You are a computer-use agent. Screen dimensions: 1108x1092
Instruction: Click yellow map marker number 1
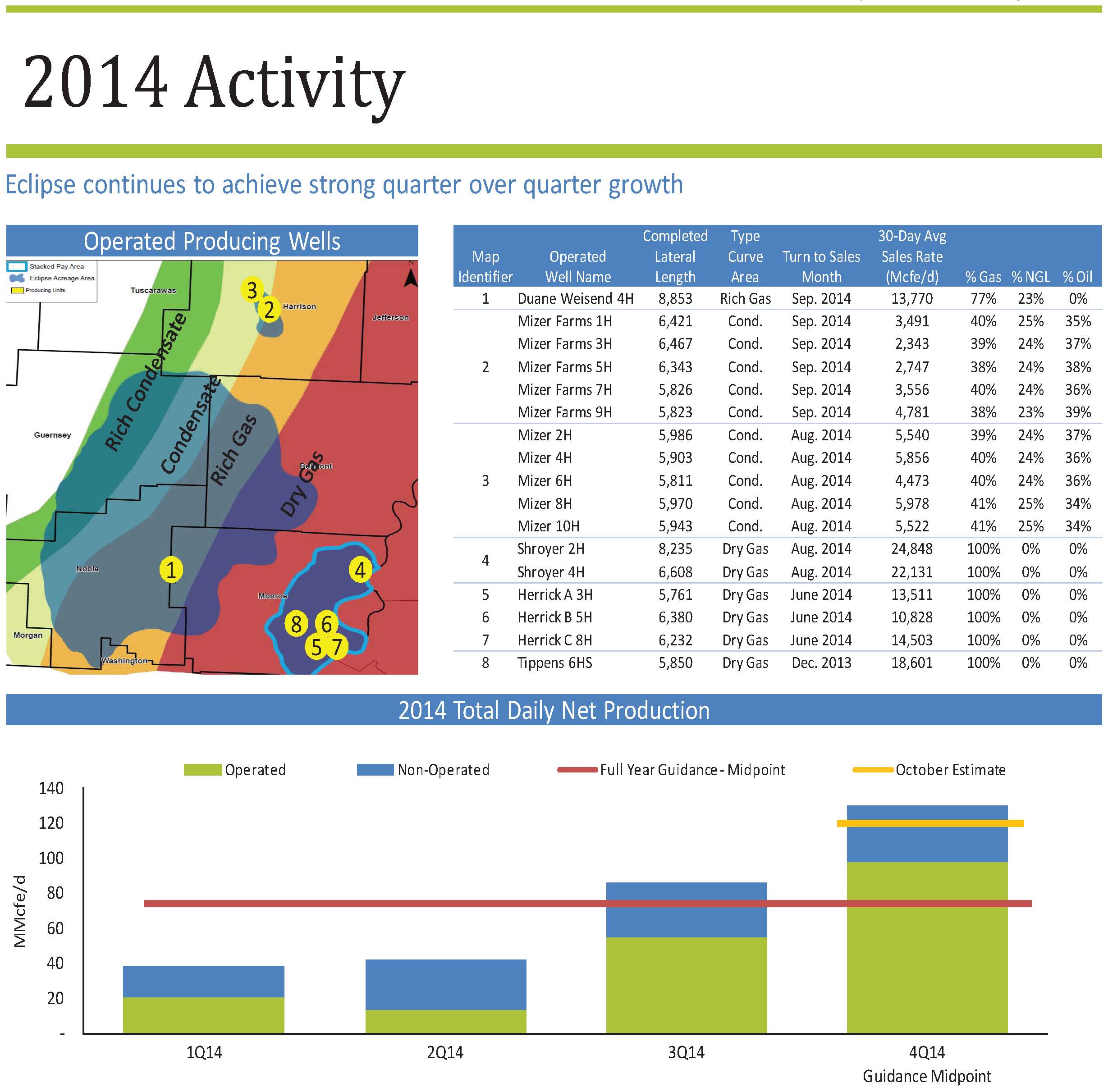tap(171, 570)
